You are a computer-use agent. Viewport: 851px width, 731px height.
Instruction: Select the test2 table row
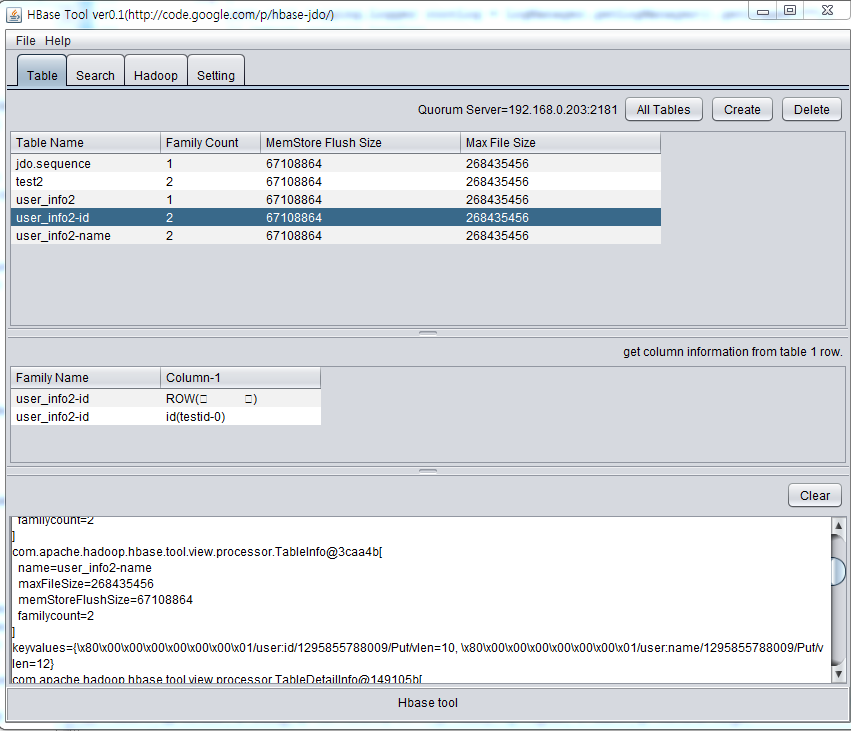pyautogui.click(x=336, y=181)
